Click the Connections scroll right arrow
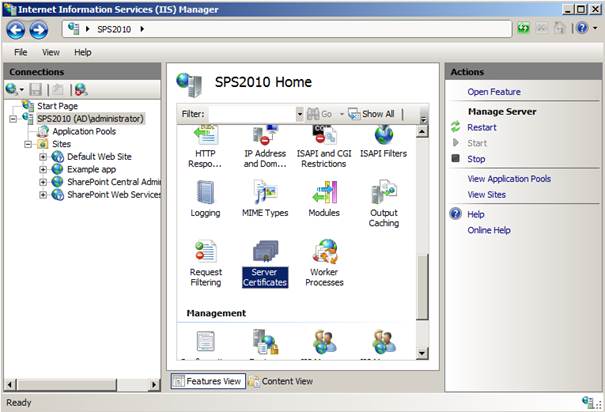The image size is (605, 412). point(155,385)
